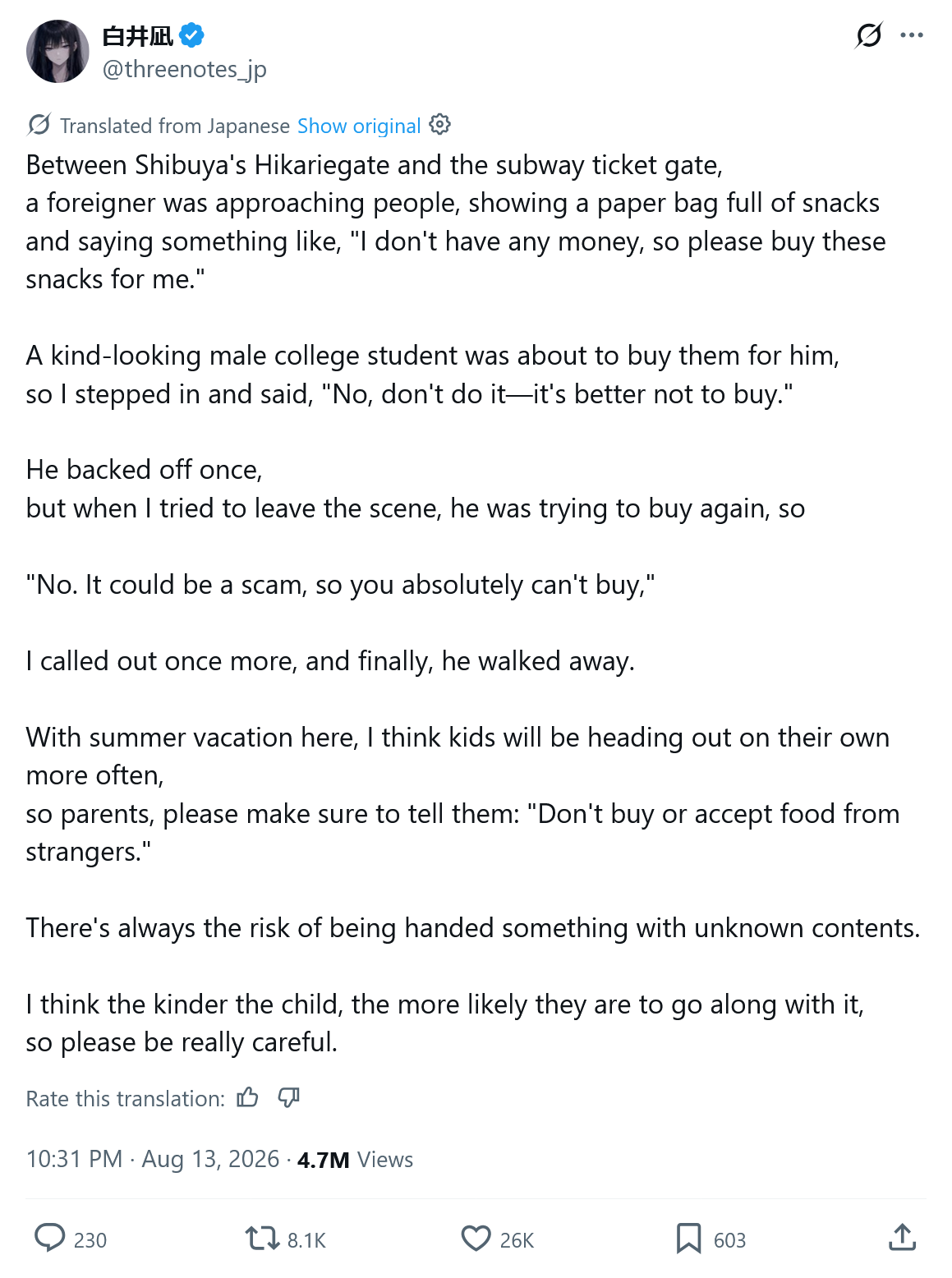
Task: Click the 8.1K repost count
Action: 306,1240
